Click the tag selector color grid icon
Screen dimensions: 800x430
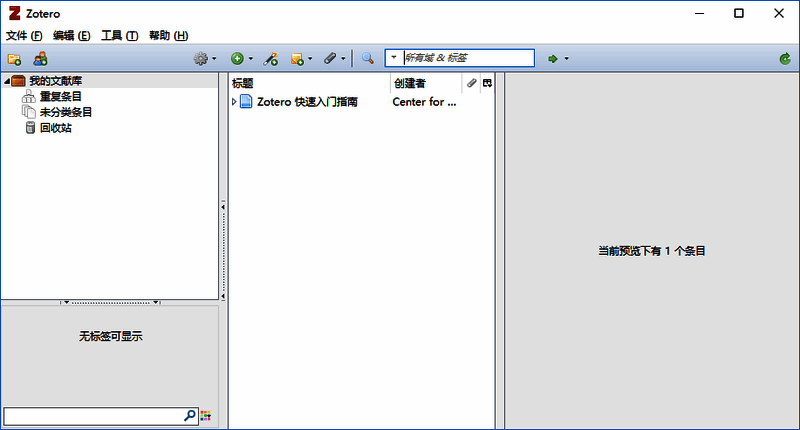coord(206,416)
